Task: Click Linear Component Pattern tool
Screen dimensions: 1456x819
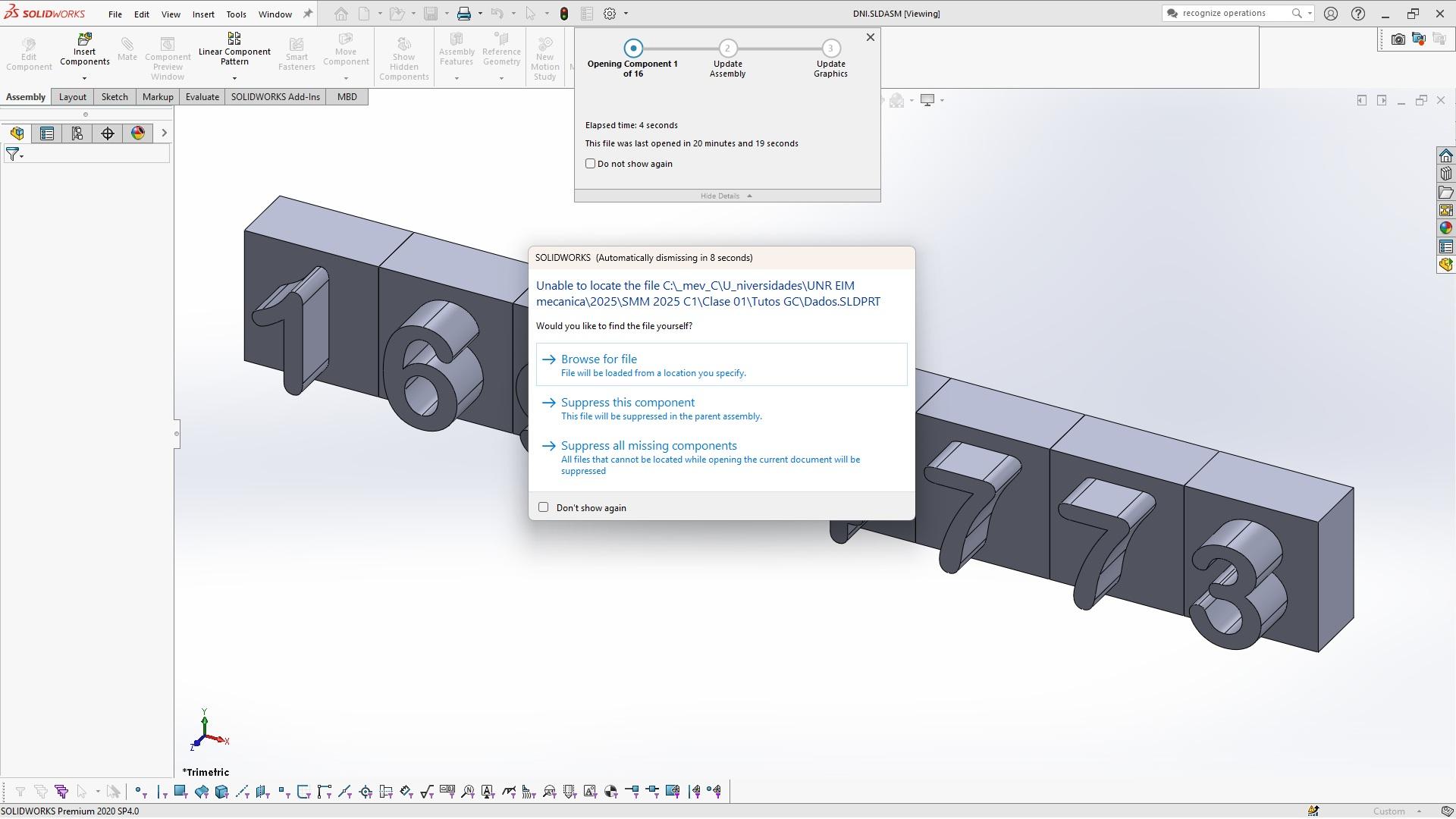Action: point(234,49)
